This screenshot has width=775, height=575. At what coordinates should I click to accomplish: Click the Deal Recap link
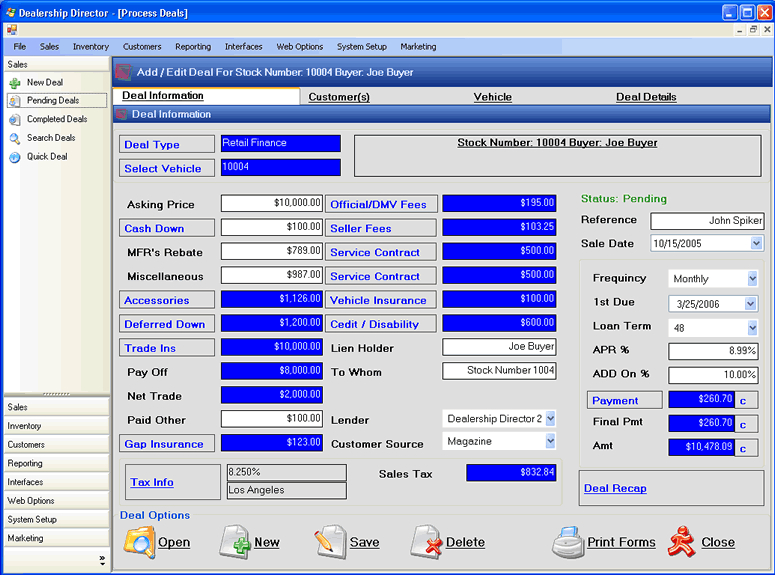click(x=615, y=488)
